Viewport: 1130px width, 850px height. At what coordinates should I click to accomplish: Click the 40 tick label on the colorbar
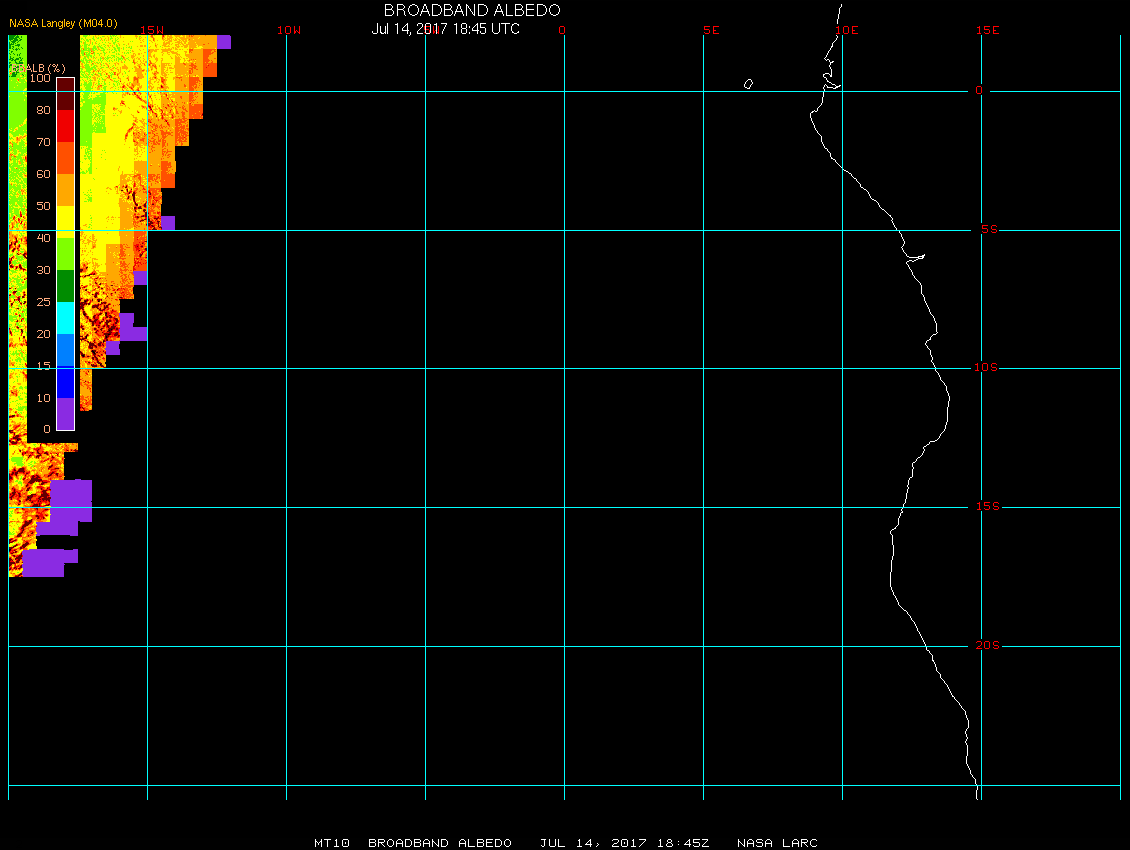pyautogui.click(x=43, y=238)
